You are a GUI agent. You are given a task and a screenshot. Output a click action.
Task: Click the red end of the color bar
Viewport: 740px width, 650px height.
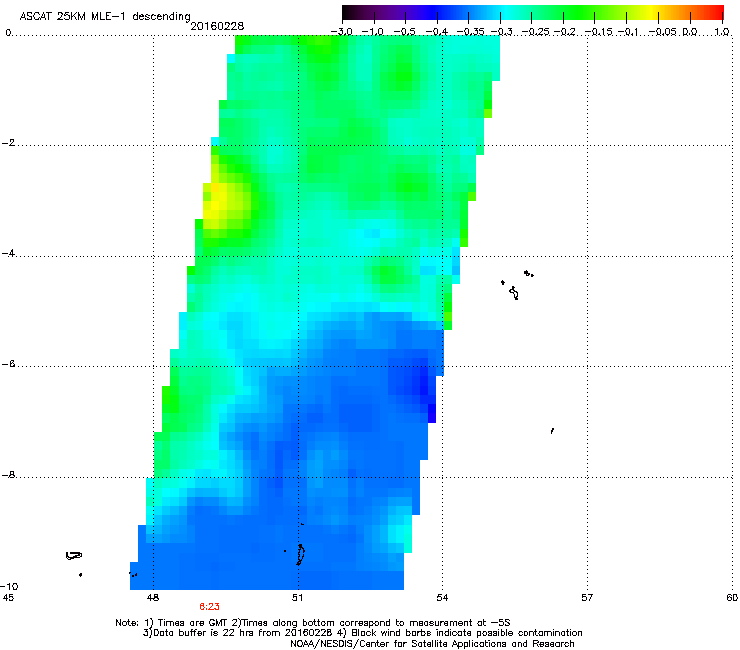(x=715, y=12)
